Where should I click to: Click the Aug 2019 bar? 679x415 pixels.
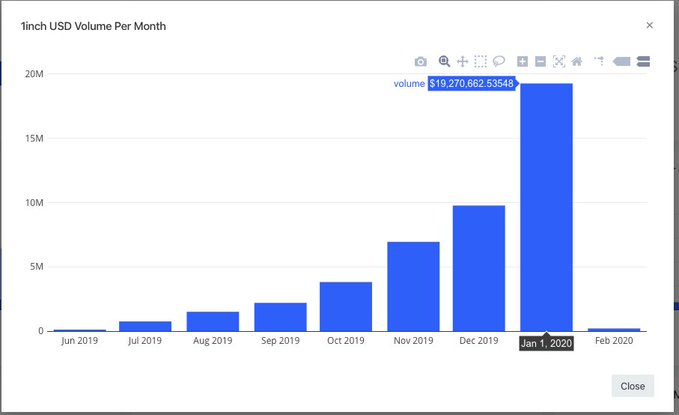coord(213,321)
